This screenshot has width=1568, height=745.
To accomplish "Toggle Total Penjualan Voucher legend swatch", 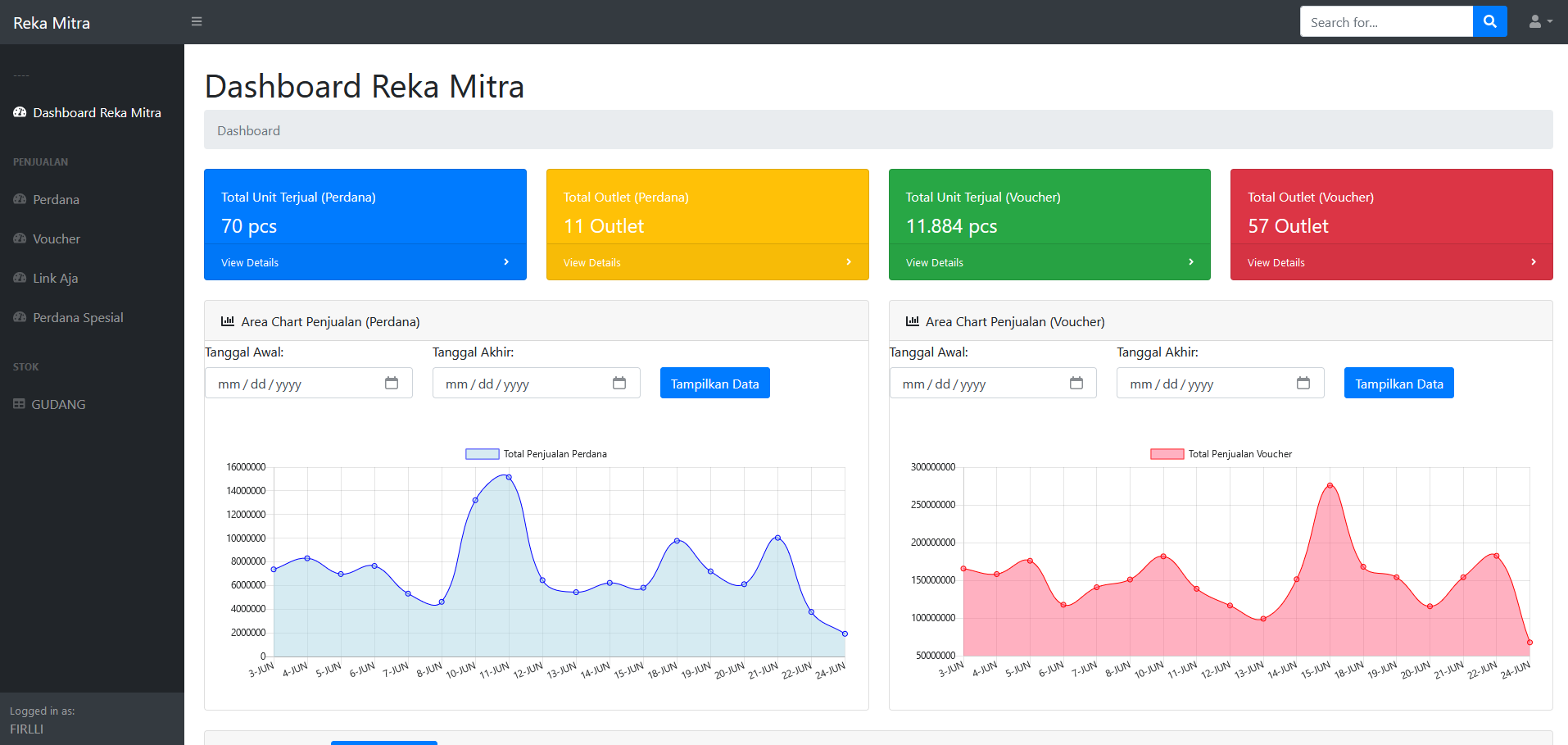I will [x=1167, y=454].
